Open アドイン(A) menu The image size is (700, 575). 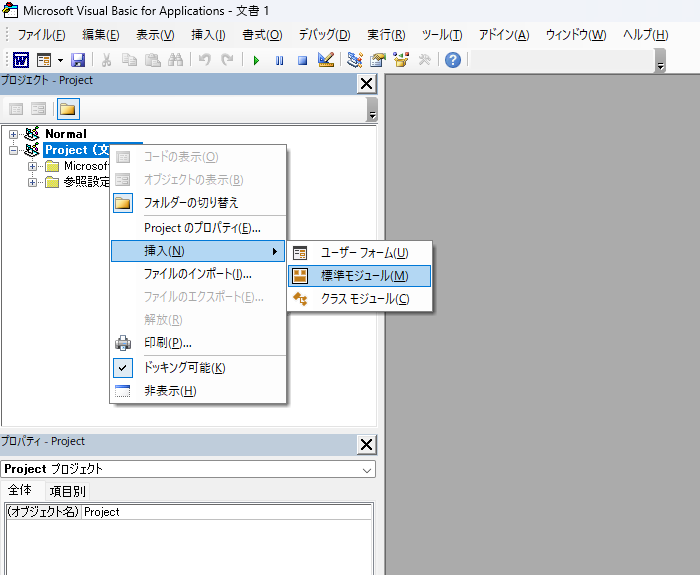pos(504,35)
